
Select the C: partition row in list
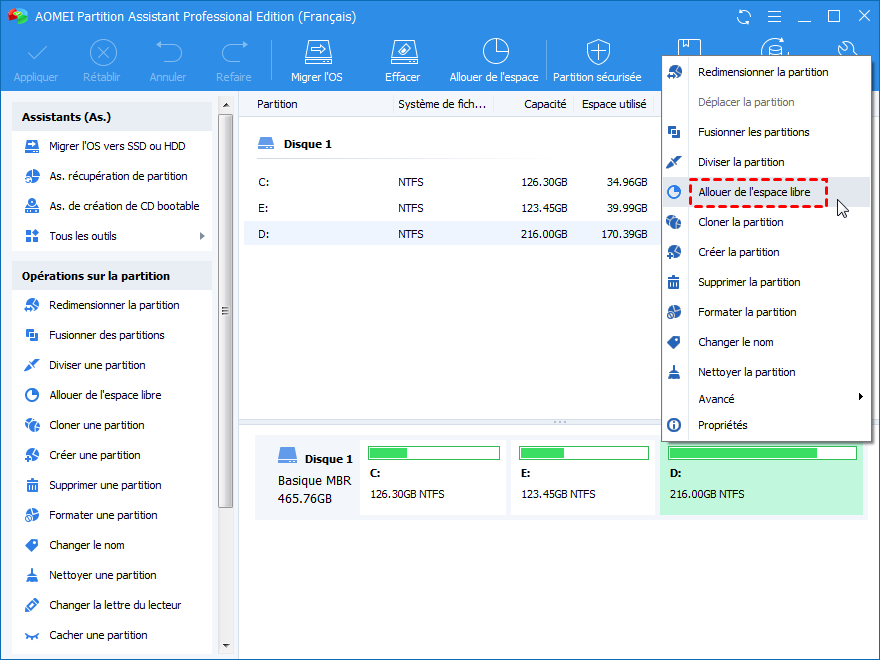[452, 182]
